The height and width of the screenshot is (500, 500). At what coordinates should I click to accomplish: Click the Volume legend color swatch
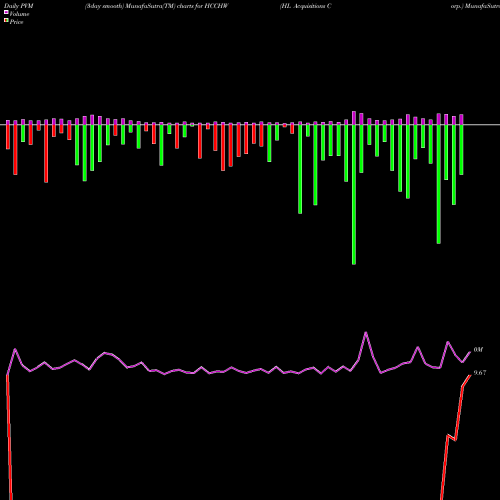(6, 12)
